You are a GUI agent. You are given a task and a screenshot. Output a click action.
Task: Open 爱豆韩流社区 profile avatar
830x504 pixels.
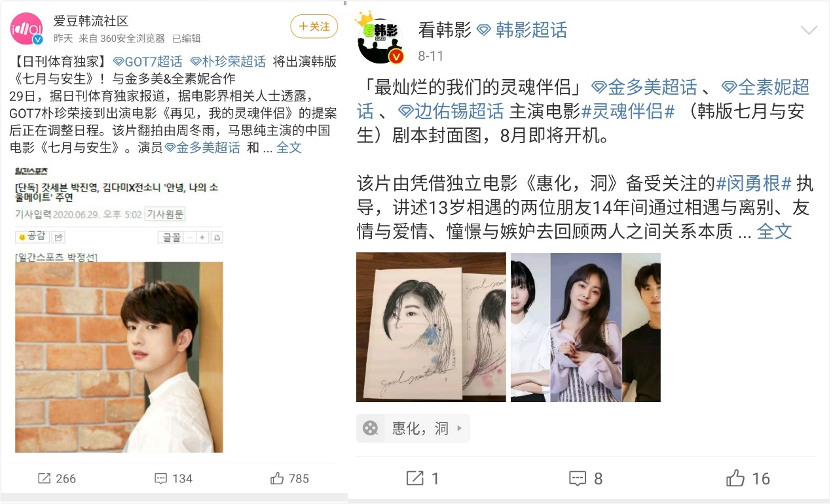(26, 29)
